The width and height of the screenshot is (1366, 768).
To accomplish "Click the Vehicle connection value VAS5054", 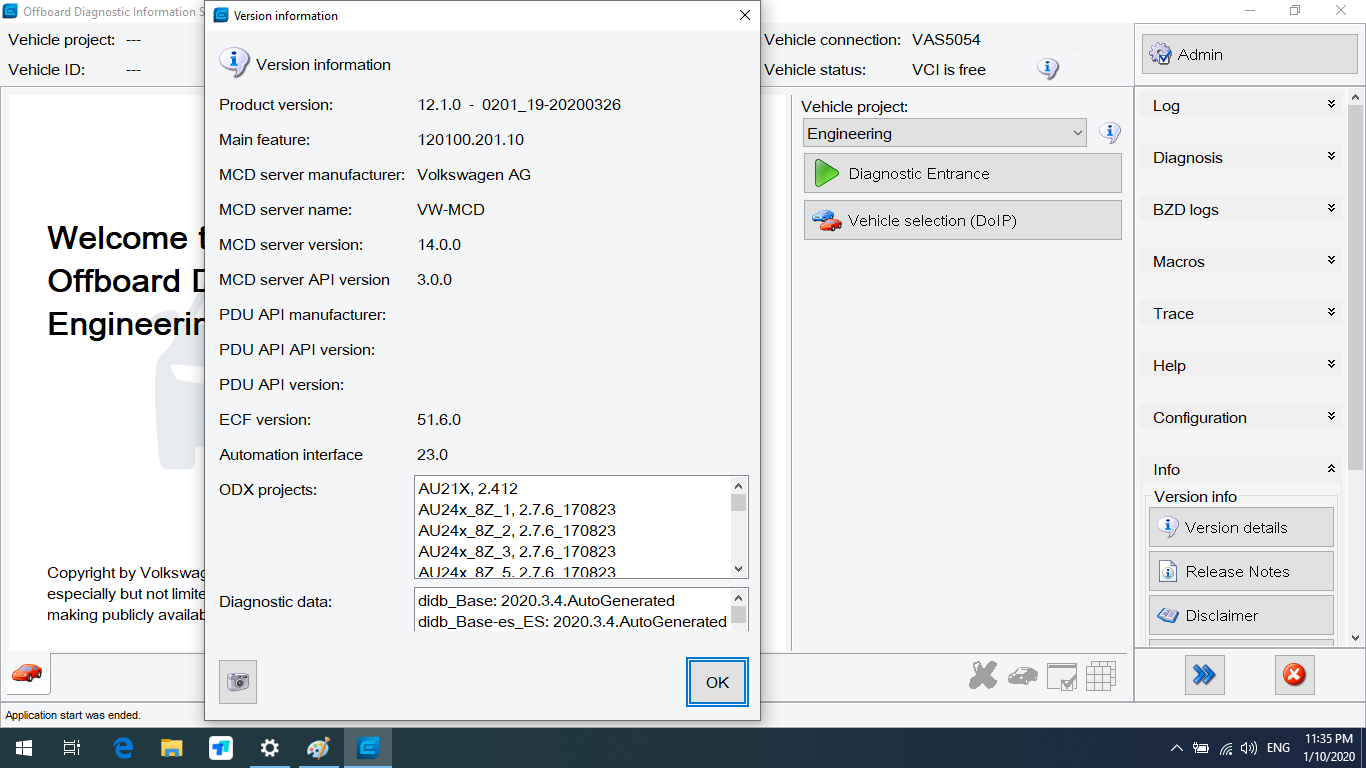I will (x=946, y=40).
